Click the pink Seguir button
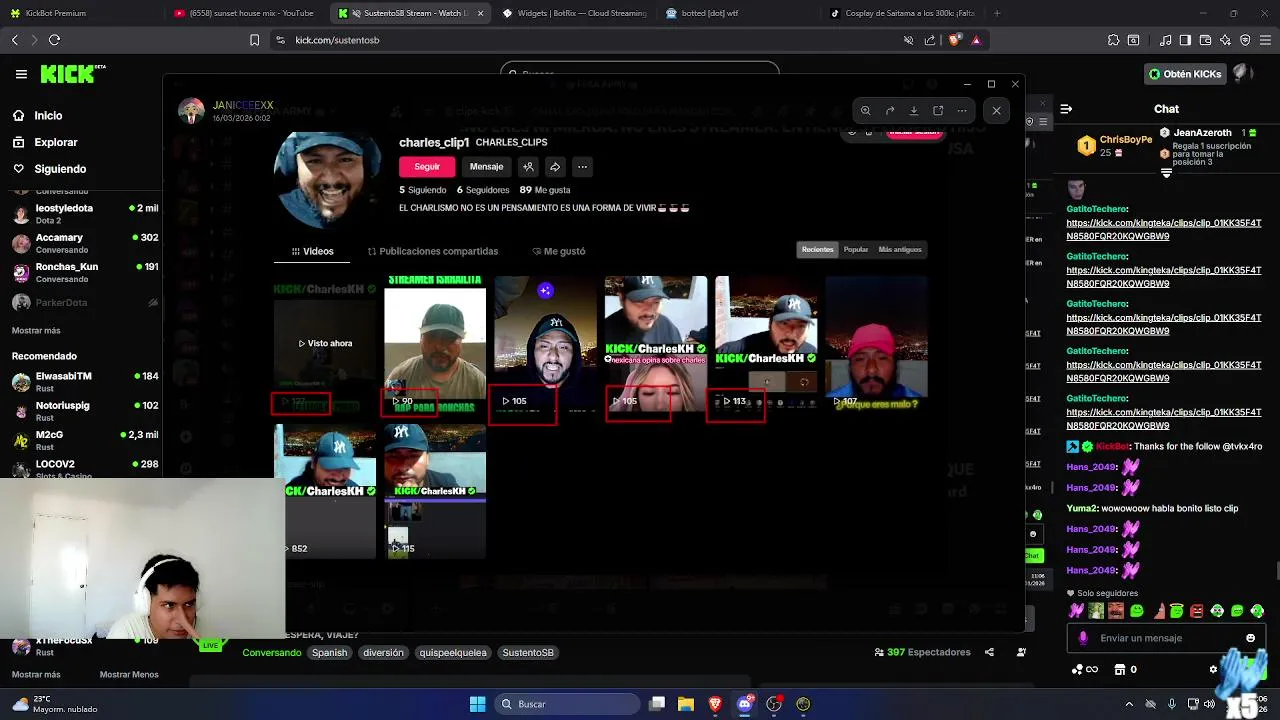 coord(427,167)
